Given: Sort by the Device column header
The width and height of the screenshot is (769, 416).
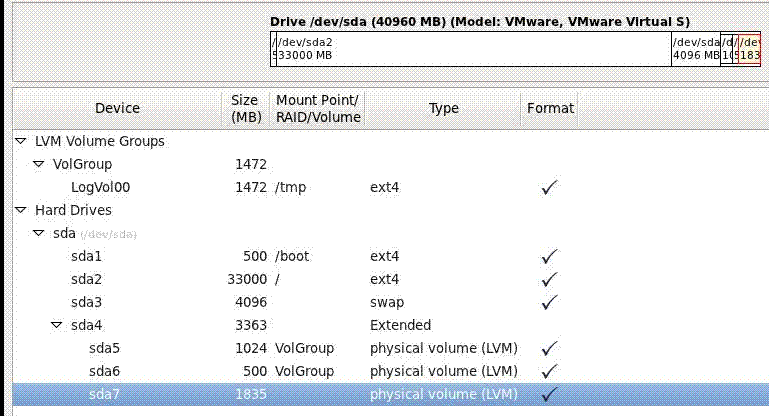Looking at the screenshot, I should pos(117,108).
